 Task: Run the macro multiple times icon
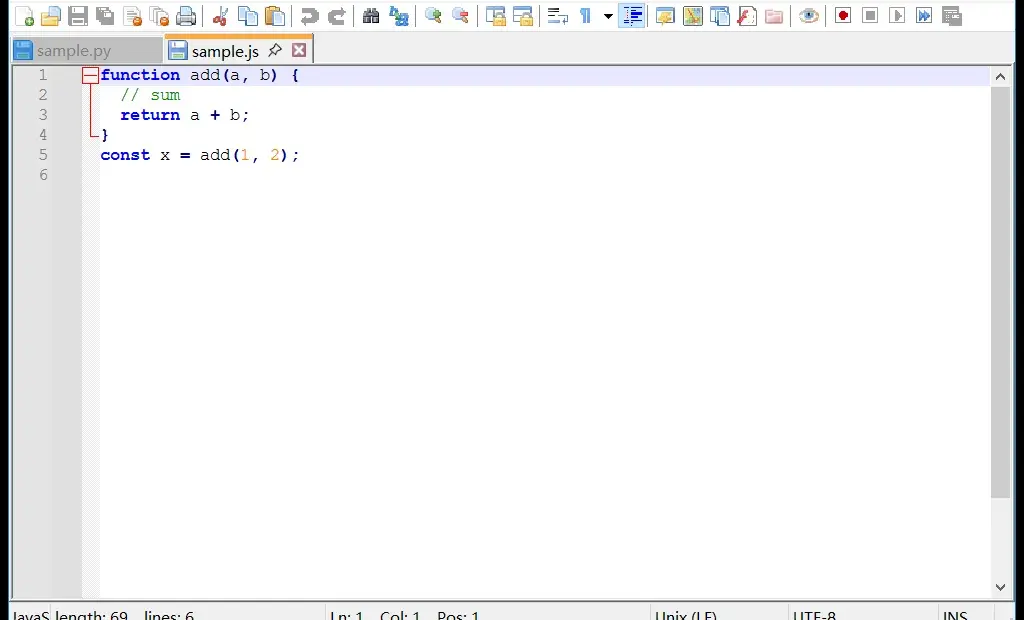924,16
